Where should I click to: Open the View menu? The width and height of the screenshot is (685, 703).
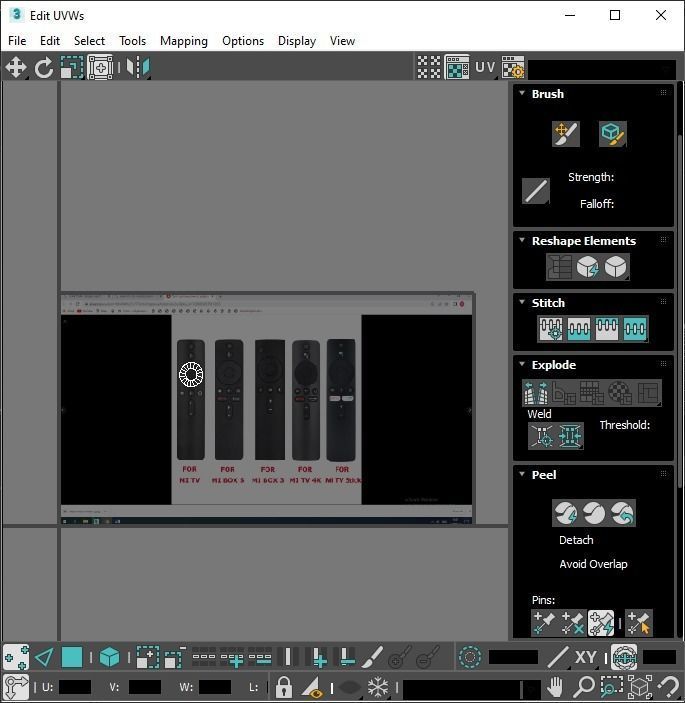342,41
